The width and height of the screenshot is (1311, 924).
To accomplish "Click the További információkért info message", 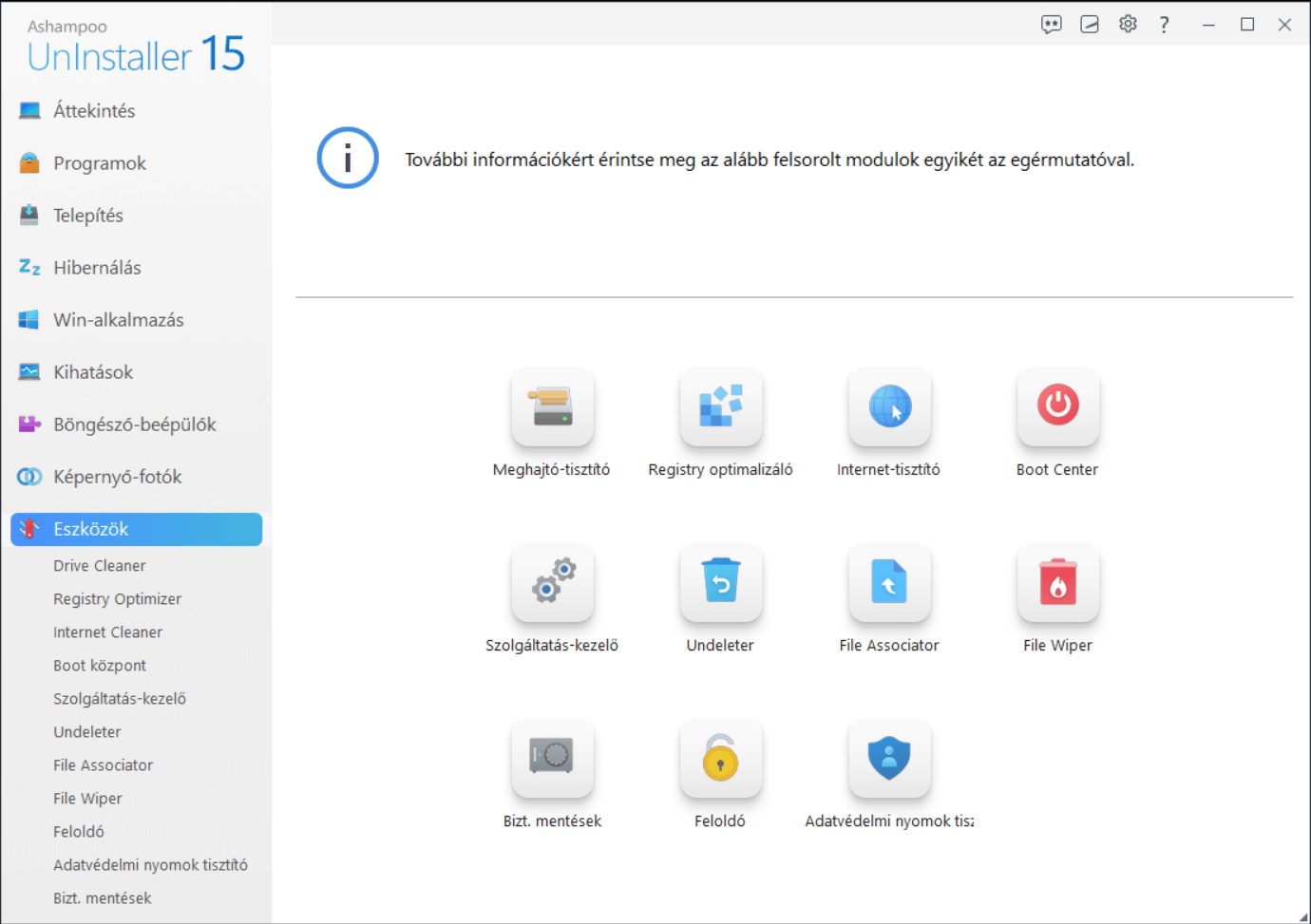I will tap(769, 160).
